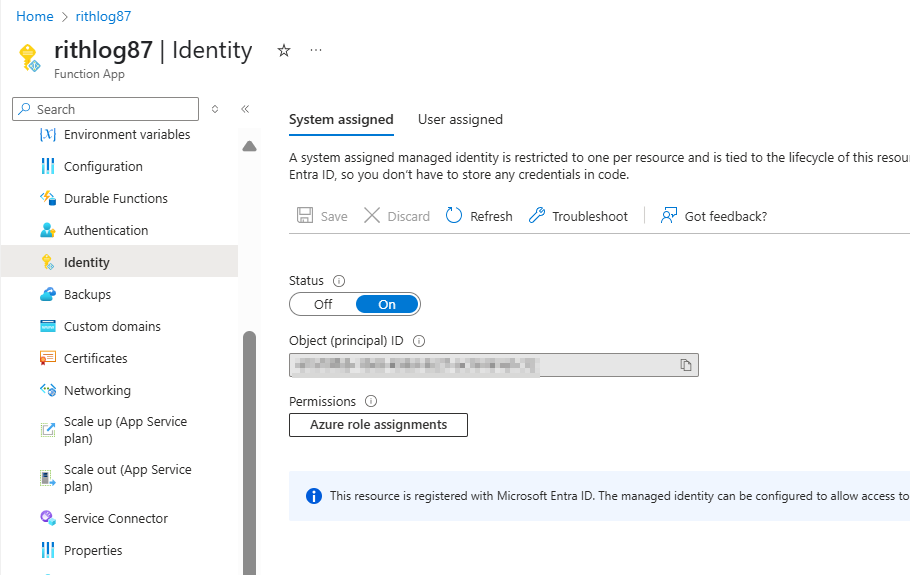Viewport: 910px width, 575px height.
Task: Click rithlog87 breadcrumb link
Action: coord(103,16)
